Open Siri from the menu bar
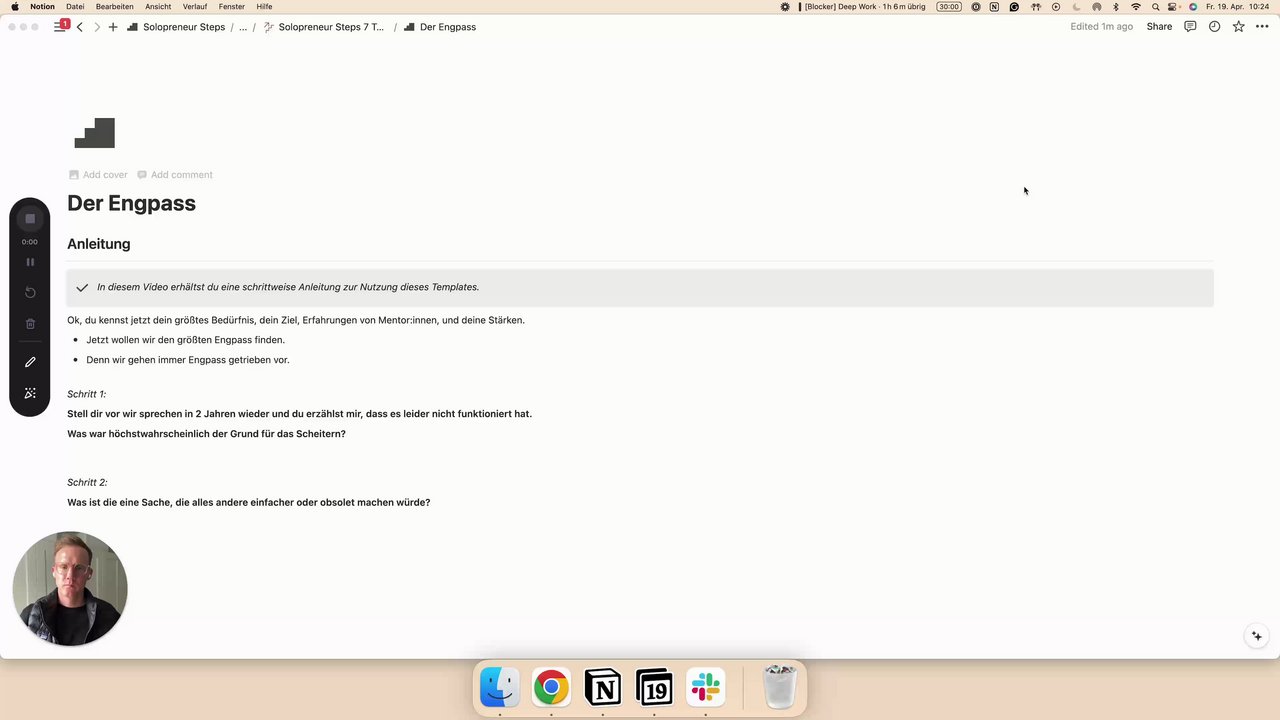Screen dimensions: 1280x720 [1193, 6]
